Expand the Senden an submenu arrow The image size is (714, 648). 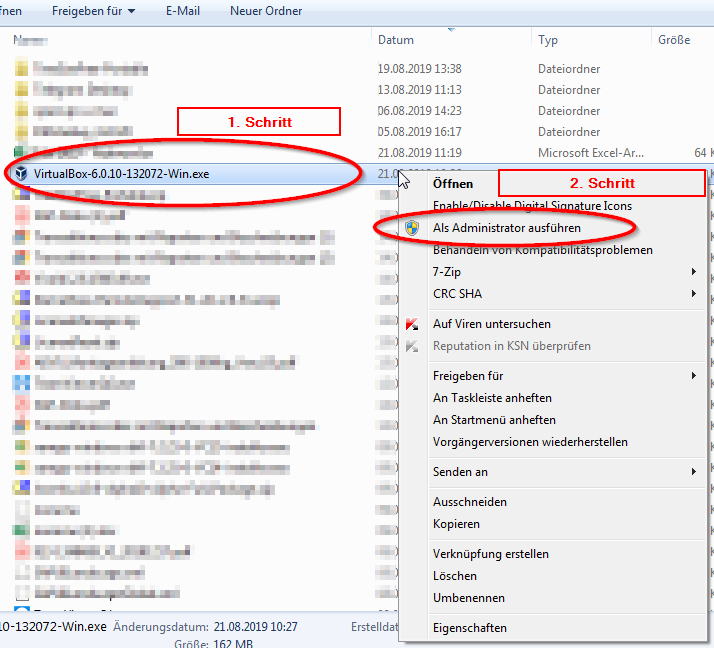pyautogui.click(x=694, y=472)
